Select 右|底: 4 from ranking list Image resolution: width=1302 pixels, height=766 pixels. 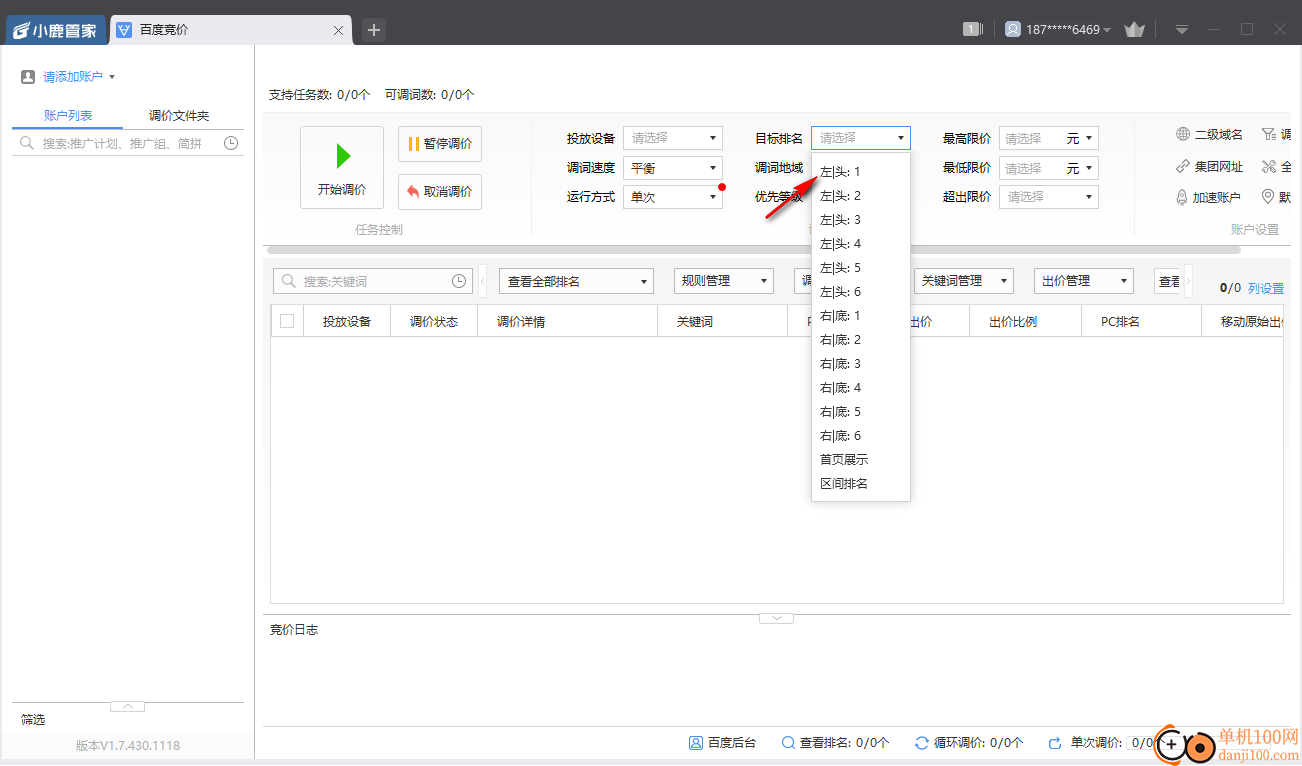(861, 388)
